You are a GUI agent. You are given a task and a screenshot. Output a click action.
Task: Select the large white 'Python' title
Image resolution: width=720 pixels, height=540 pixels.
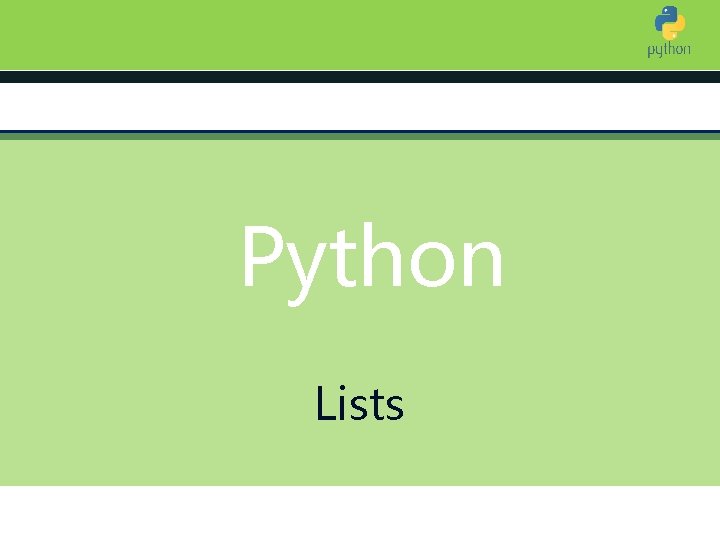(372, 263)
